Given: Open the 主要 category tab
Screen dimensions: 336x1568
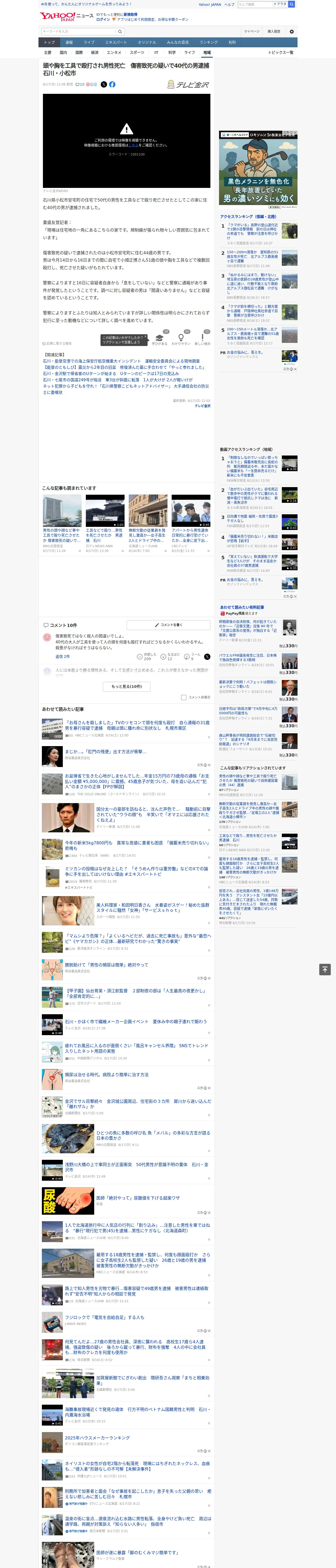Looking at the screenshot, I should tap(48, 52).
